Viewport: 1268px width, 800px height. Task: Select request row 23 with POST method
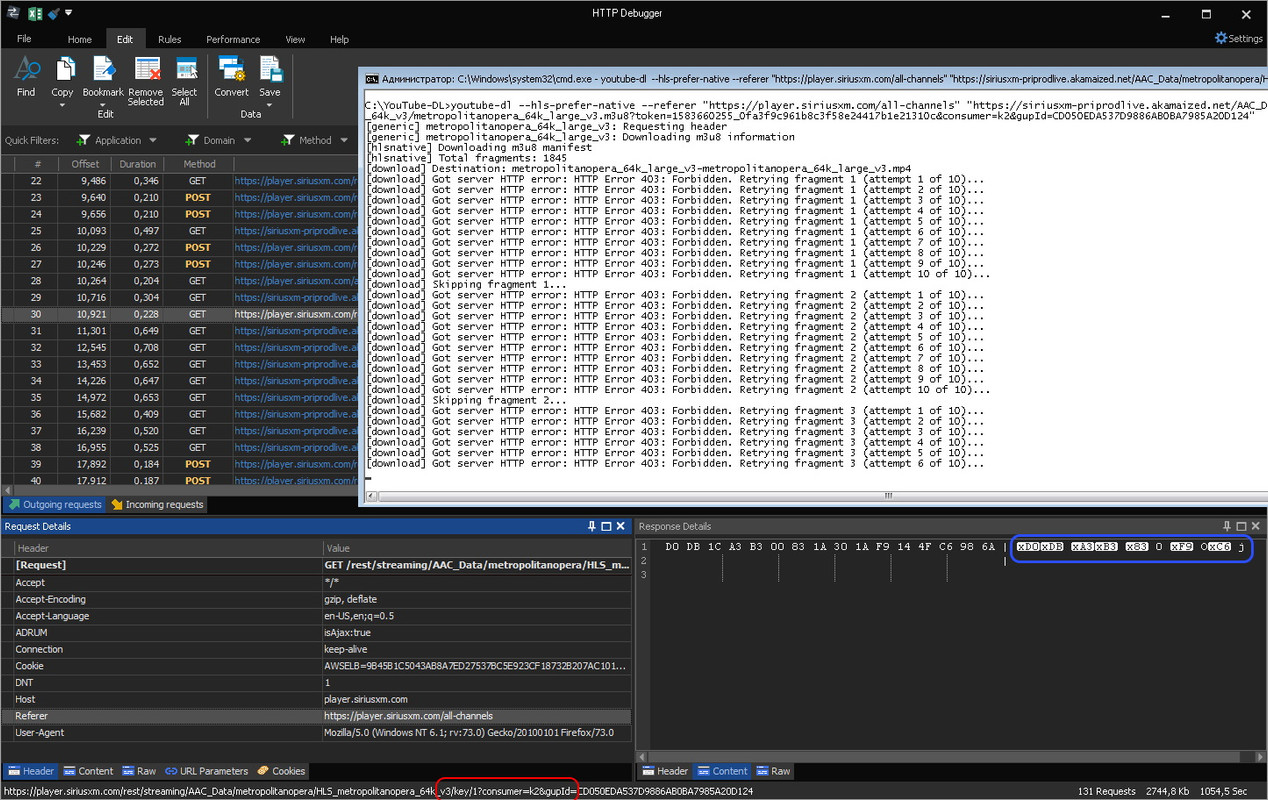tap(178, 197)
